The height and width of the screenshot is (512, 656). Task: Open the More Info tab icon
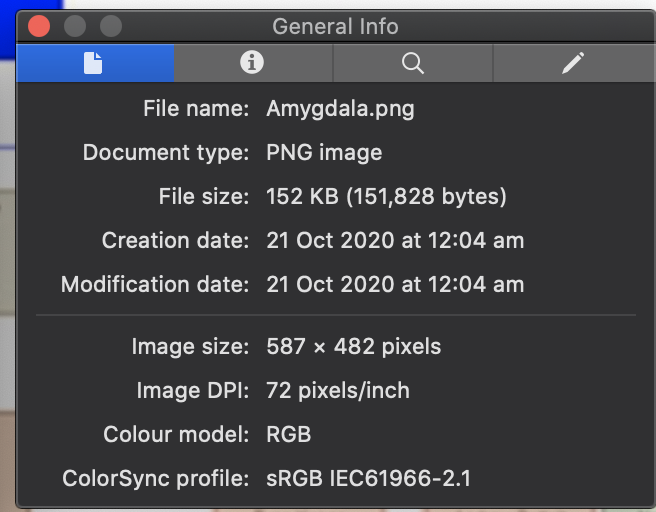click(x=252, y=63)
